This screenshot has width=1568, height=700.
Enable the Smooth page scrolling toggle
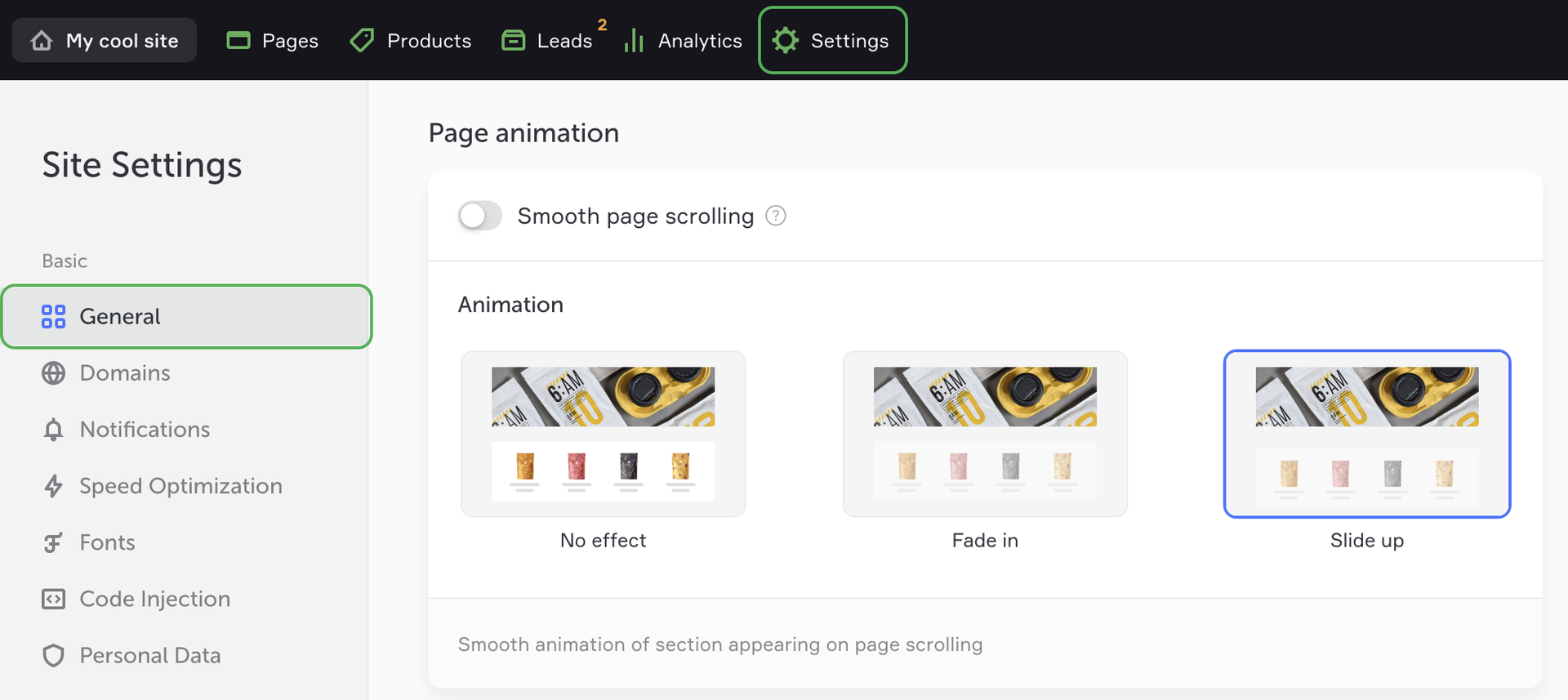479,216
